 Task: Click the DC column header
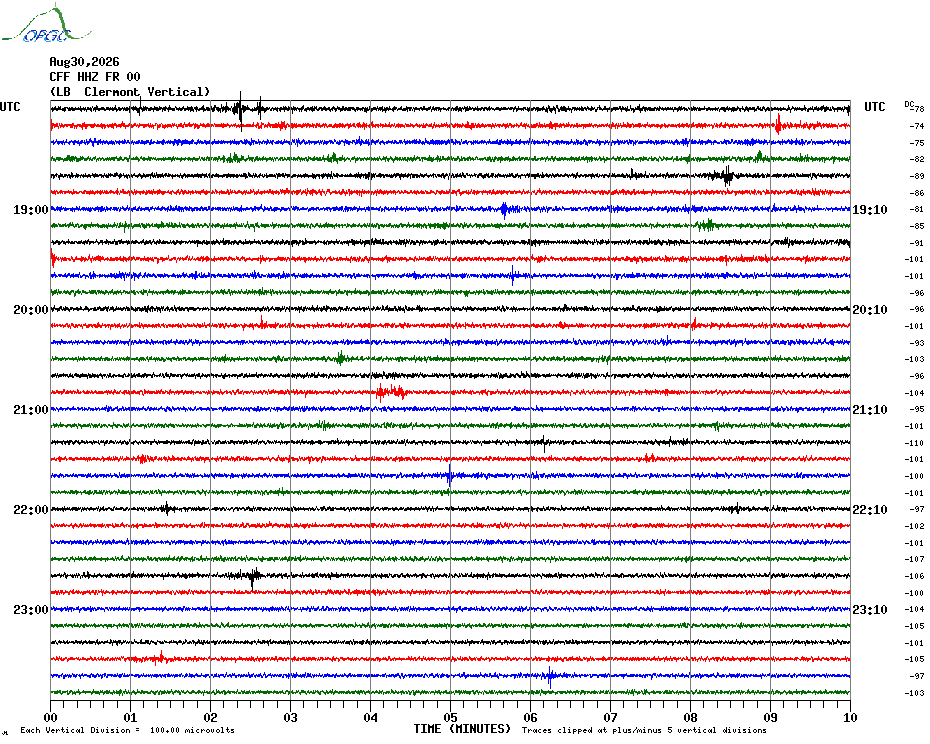pos(909,104)
